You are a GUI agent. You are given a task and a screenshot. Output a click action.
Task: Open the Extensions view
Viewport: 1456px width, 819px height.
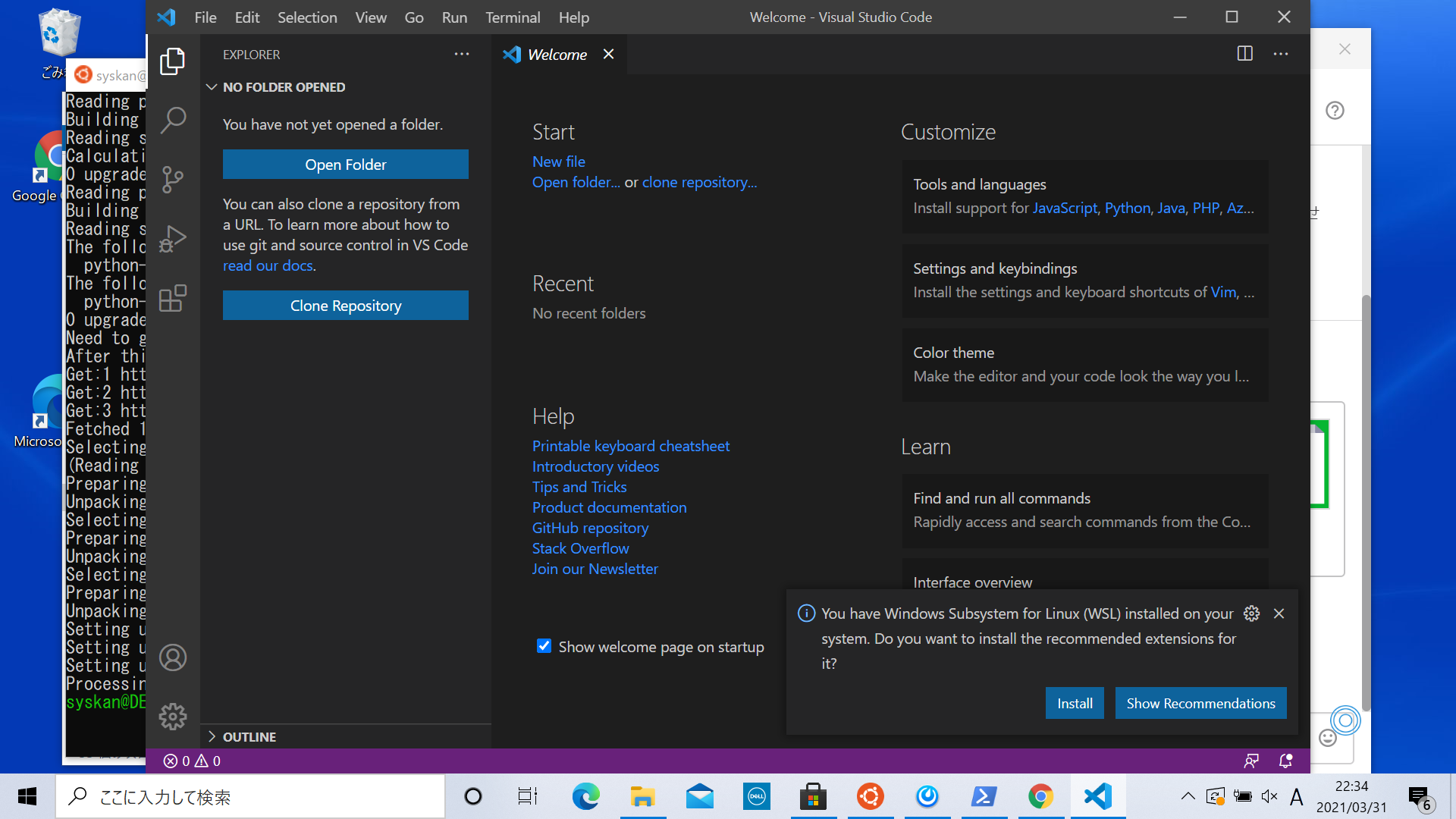pos(172,298)
